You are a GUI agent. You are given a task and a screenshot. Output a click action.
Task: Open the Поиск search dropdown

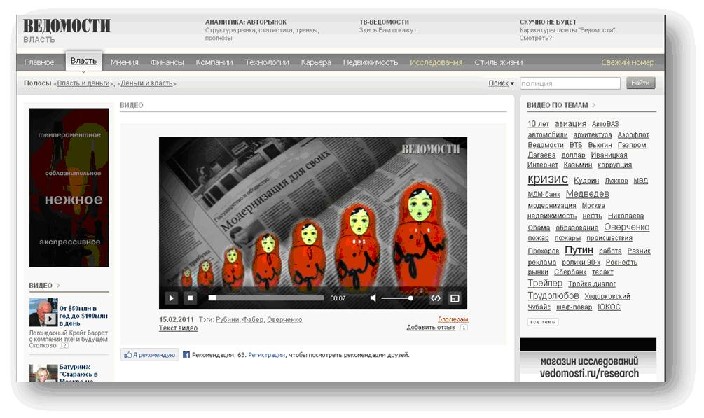pos(501,83)
